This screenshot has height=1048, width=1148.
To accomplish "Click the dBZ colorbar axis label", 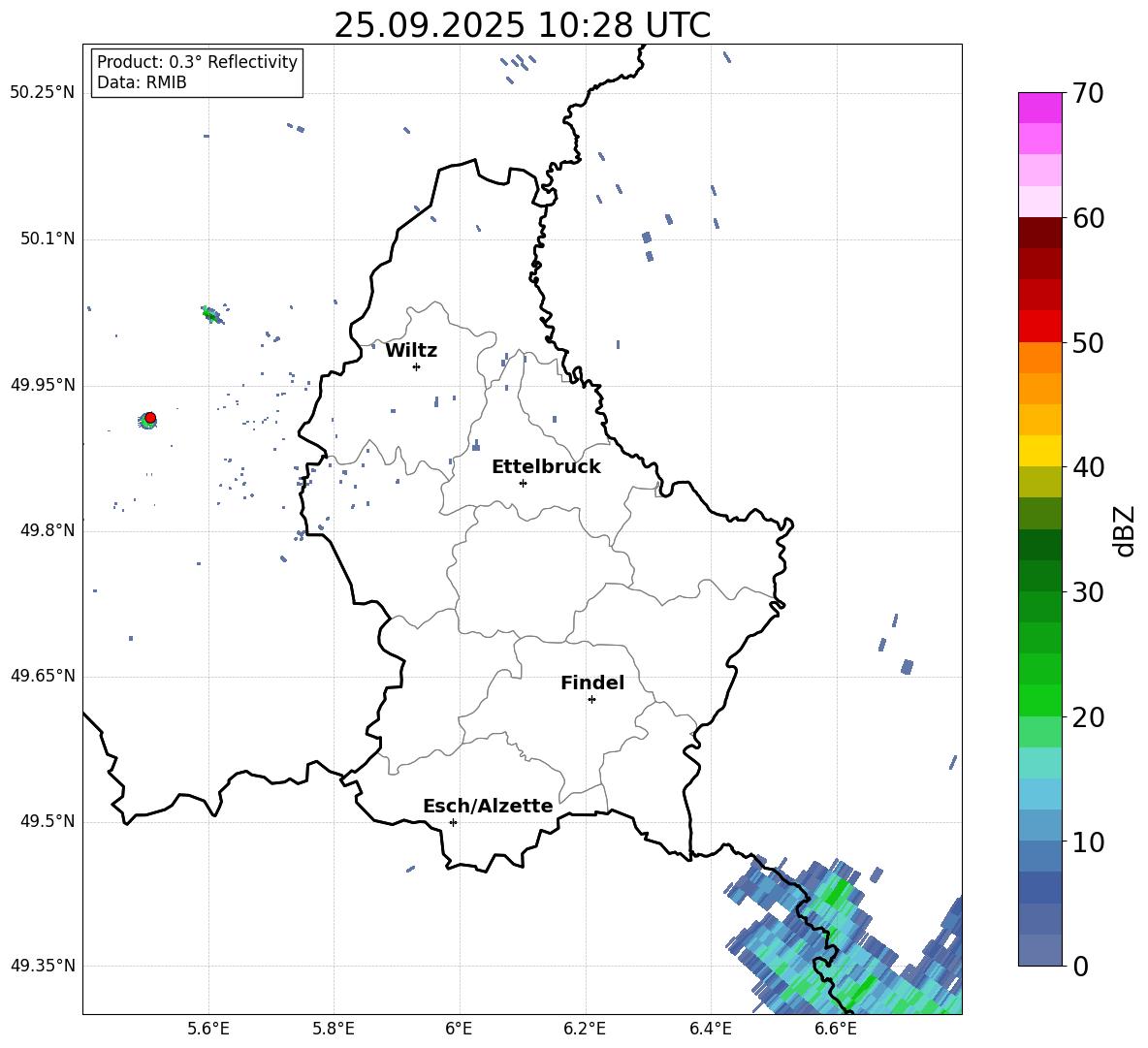I will pos(1123,531).
